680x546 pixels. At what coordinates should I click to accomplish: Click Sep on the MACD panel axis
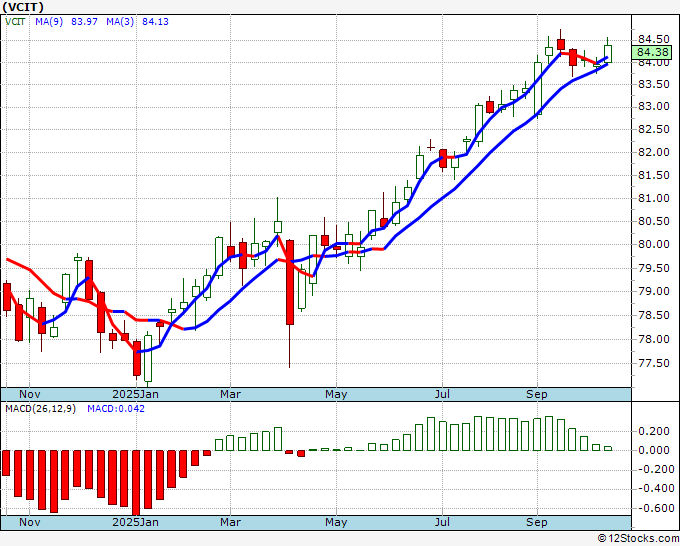[x=537, y=522]
